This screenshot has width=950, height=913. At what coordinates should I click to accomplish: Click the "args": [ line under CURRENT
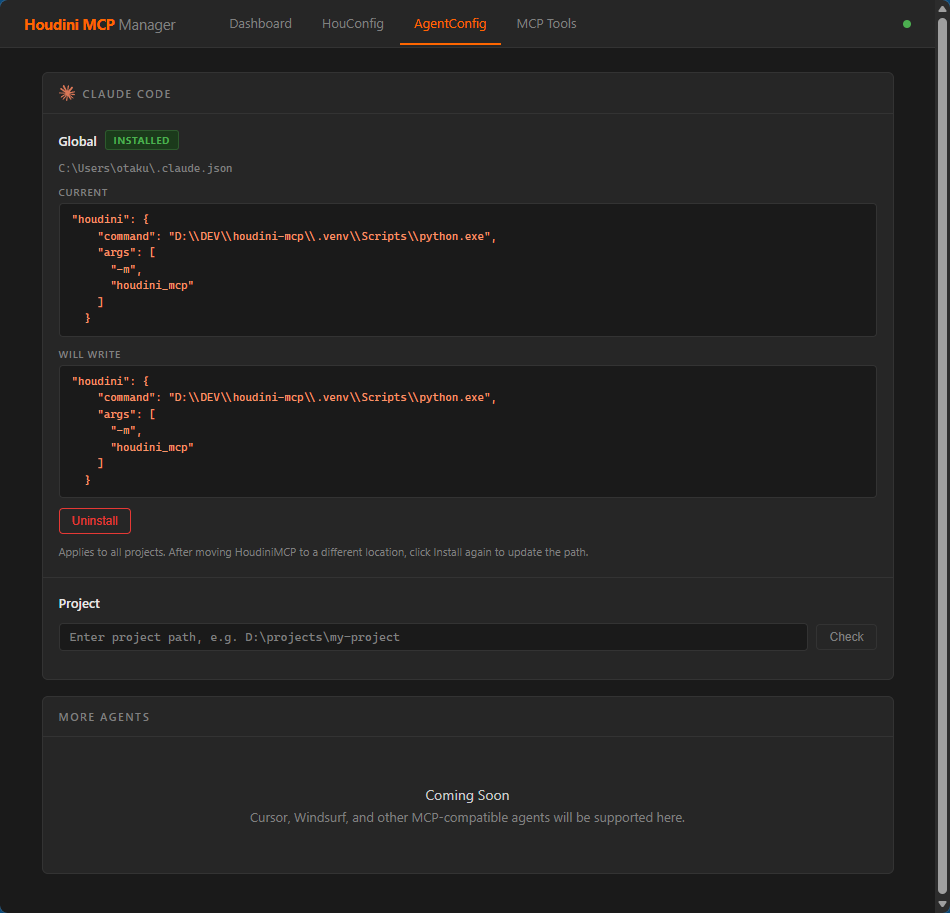(x=127, y=253)
